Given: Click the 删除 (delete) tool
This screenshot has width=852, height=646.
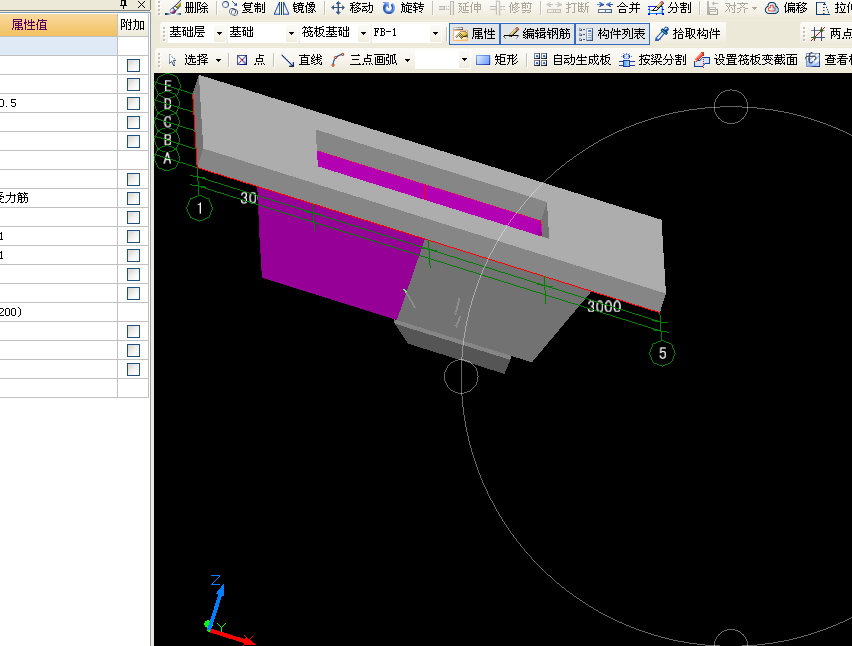Looking at the screenshot, I should point(187,8).
